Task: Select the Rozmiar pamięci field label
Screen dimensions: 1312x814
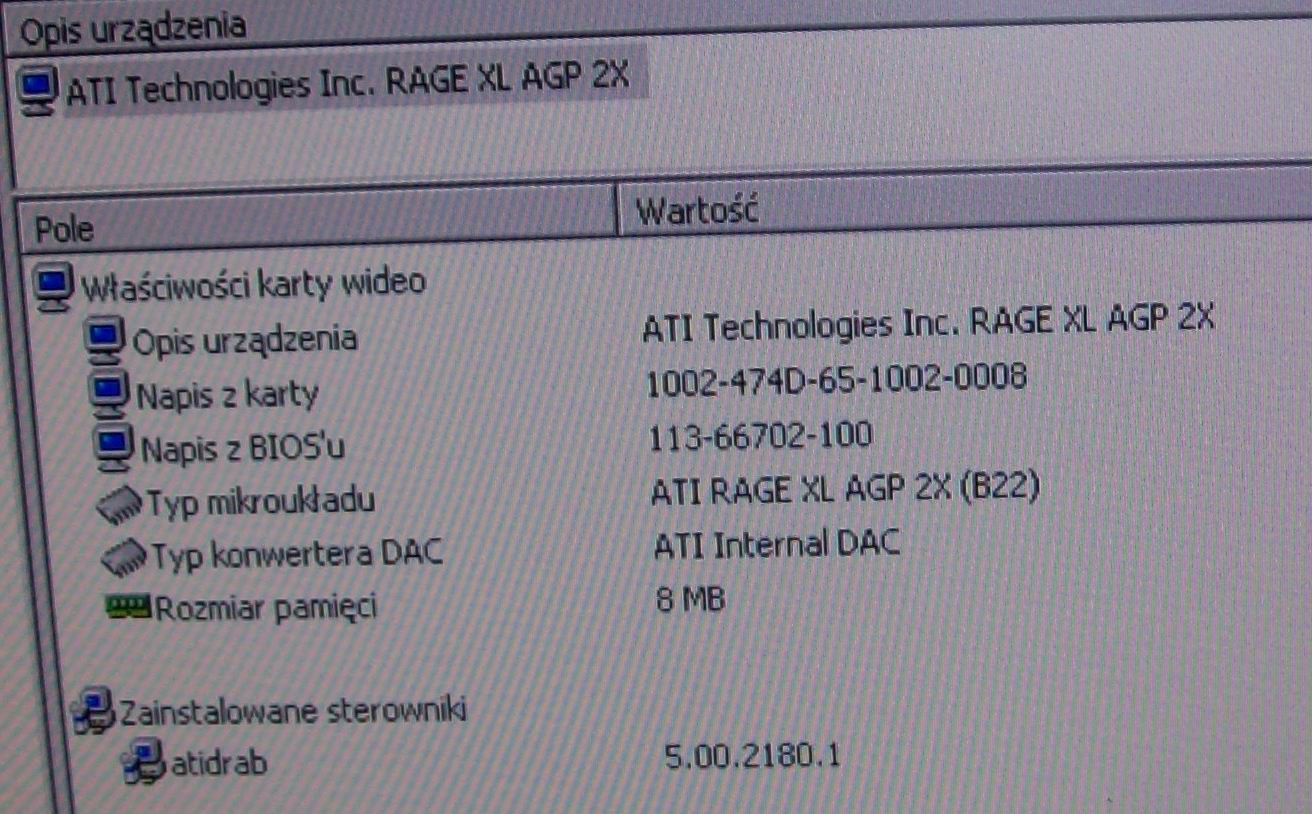Action: pos(266,607)
